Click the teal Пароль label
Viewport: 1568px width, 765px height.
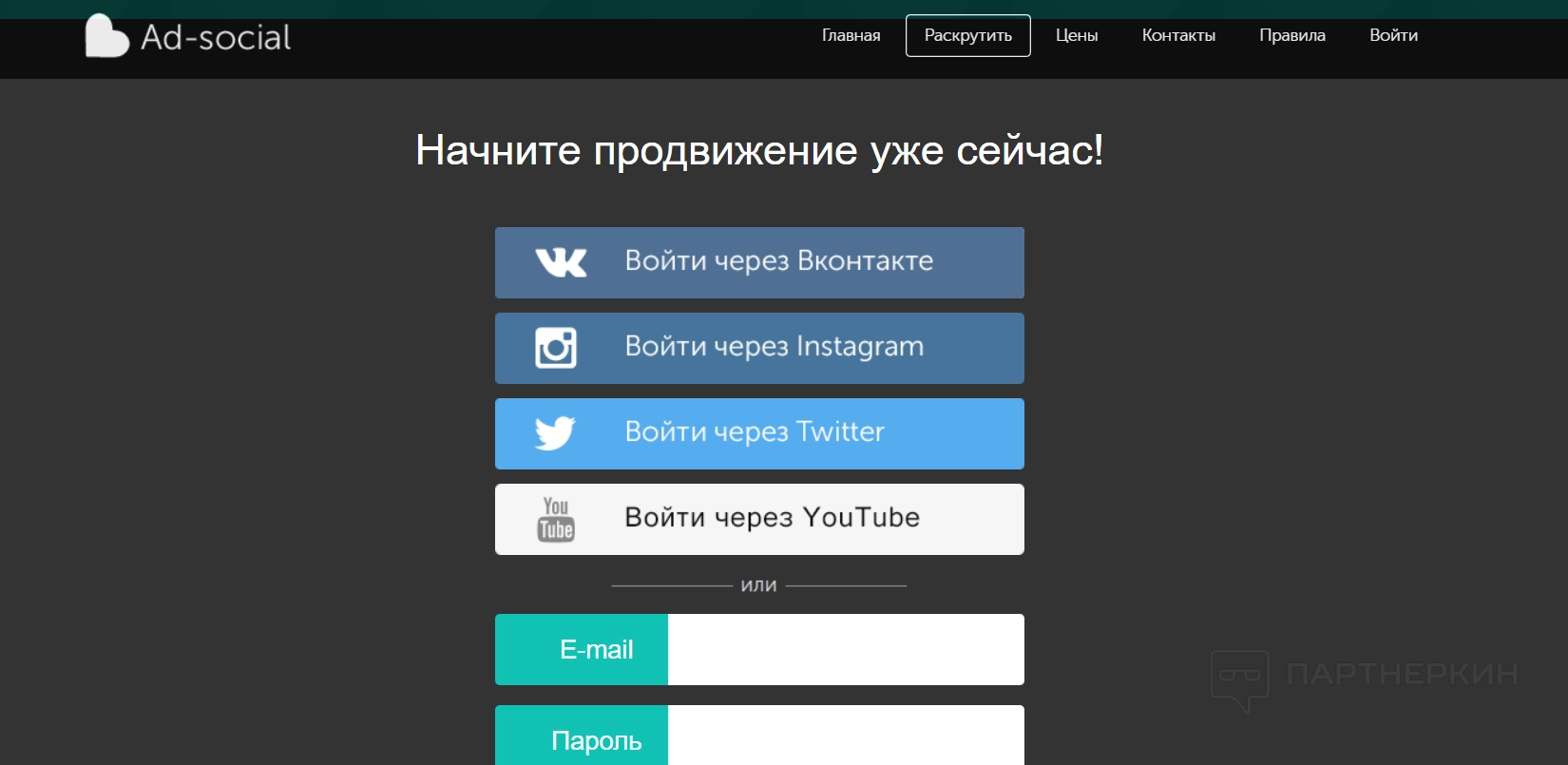coord(582,736)
